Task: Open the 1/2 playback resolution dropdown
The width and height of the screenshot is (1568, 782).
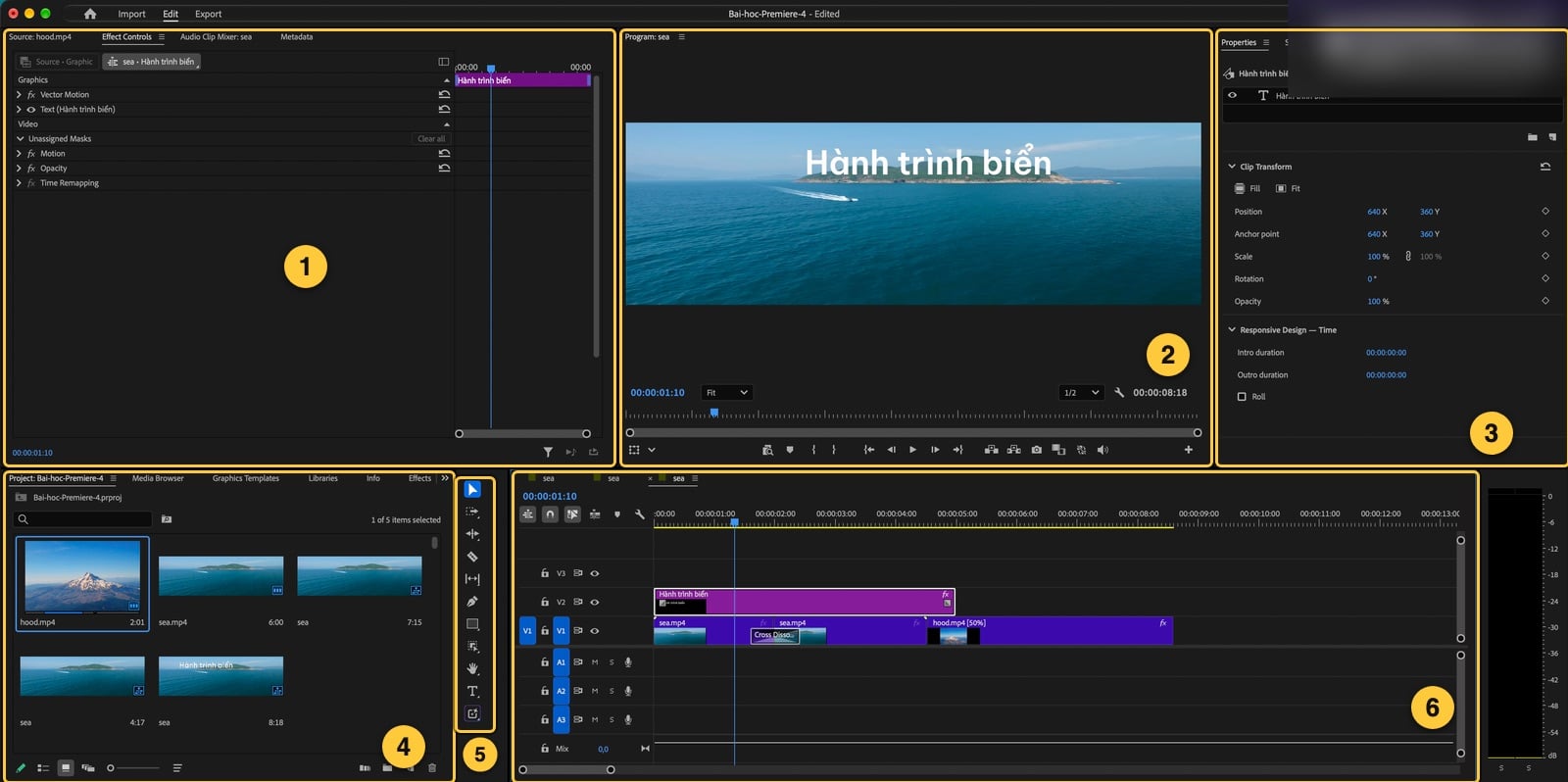Action: pyautogui.click(x=1082, y=392)
